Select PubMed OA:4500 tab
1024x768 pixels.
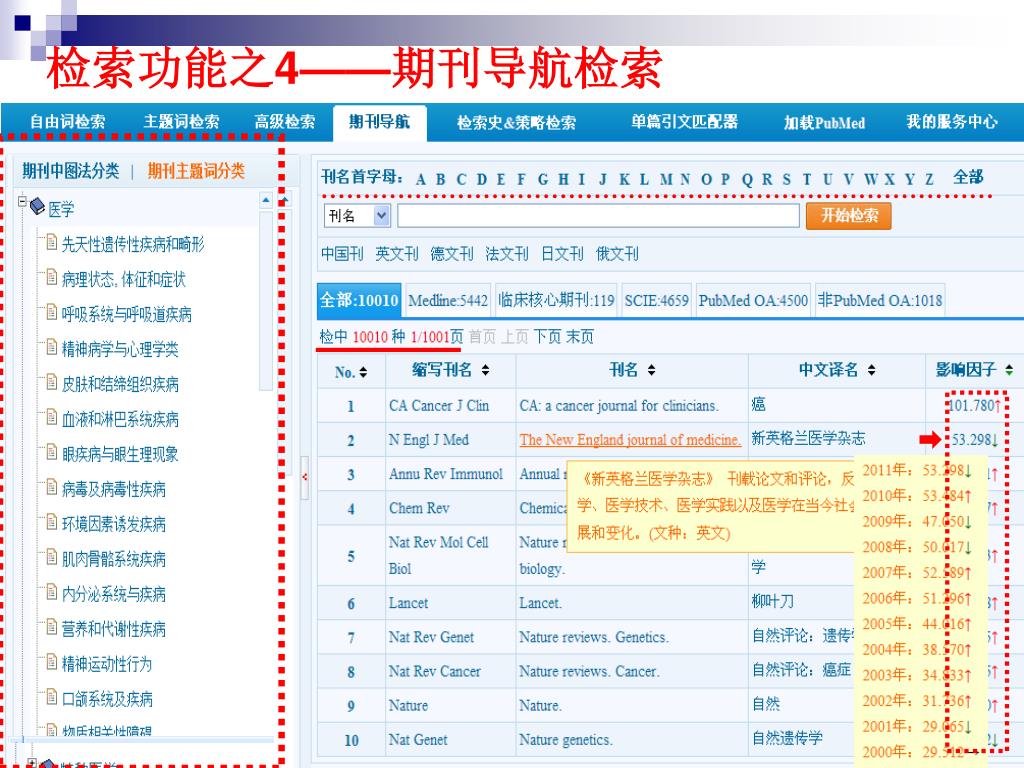[x=753, y=300]
